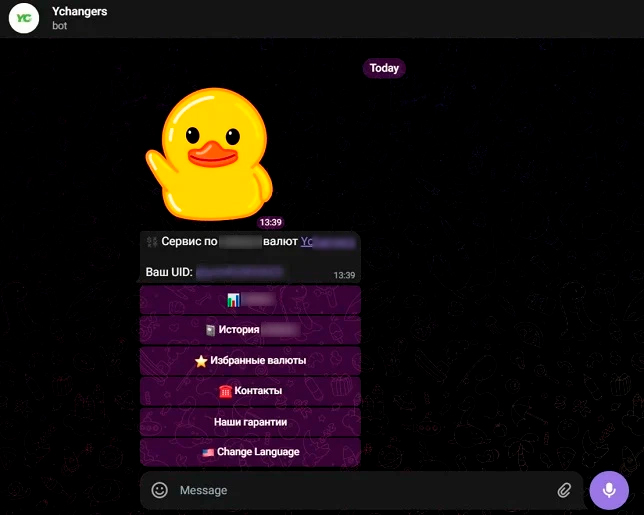Click the red telephone icon on Контакты

pos(225,391)
